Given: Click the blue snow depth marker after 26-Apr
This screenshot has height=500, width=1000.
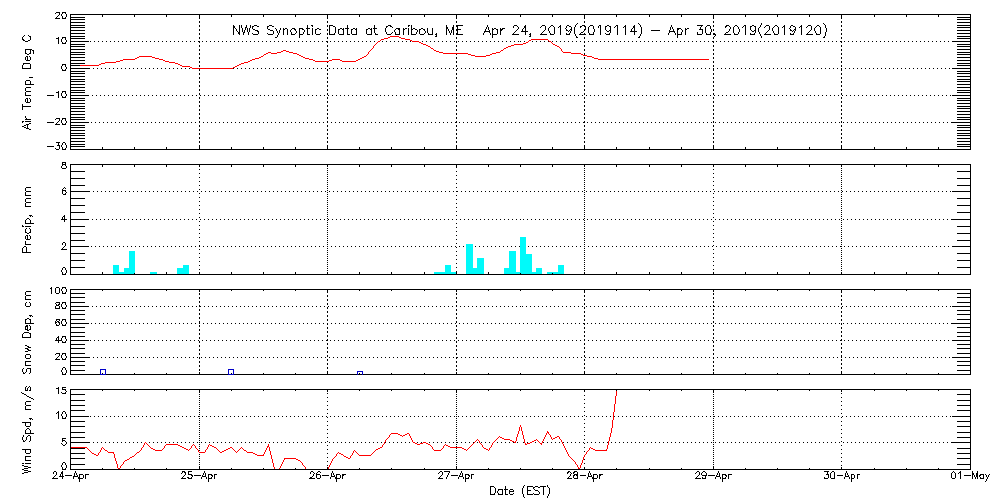Looking at the screenshot, I should (x=360, y=373).
